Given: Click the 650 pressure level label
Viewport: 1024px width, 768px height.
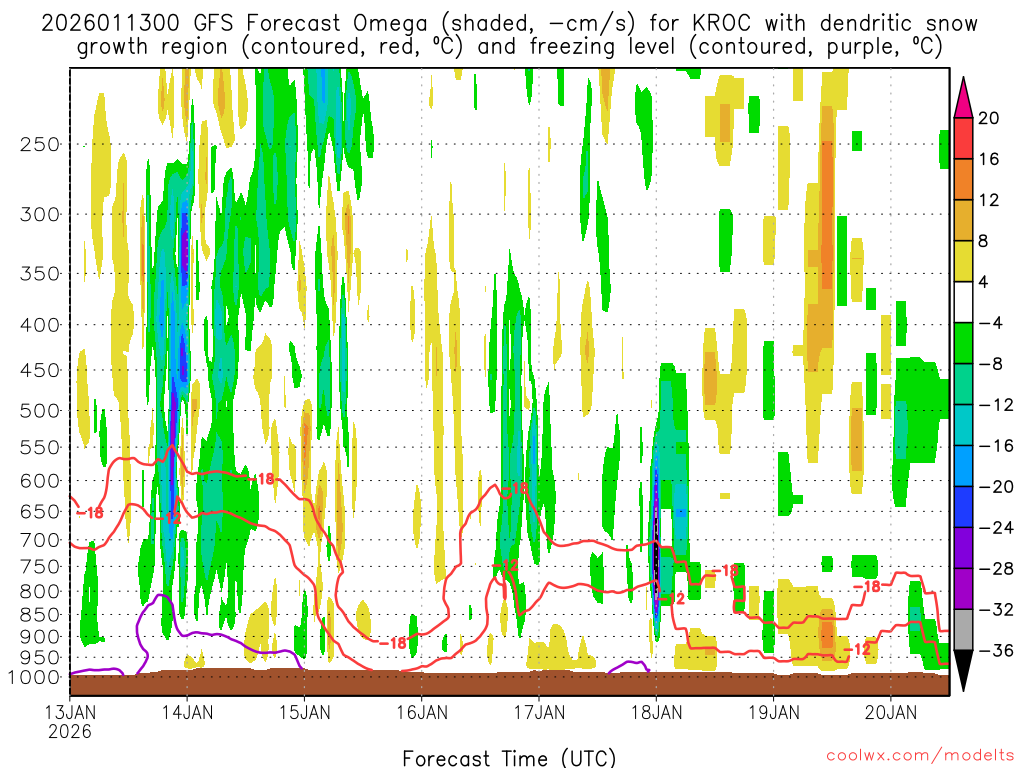Looking at the screenshot, I should pos(40,511).
